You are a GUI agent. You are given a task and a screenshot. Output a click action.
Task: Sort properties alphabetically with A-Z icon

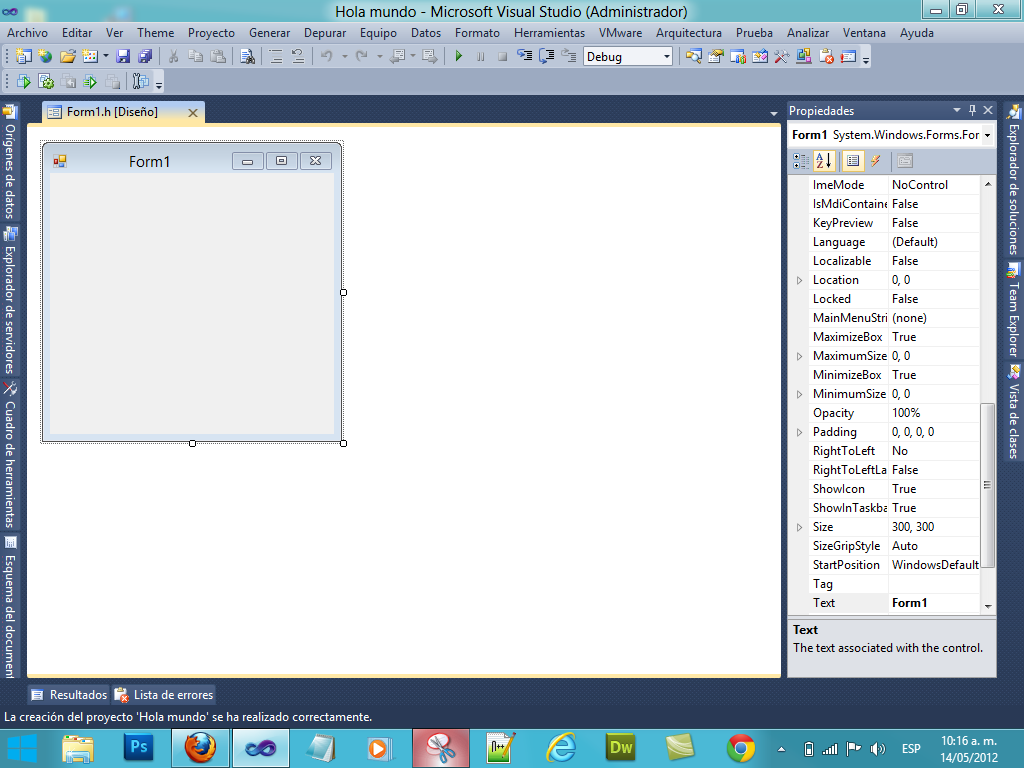[x=824, y=161]
